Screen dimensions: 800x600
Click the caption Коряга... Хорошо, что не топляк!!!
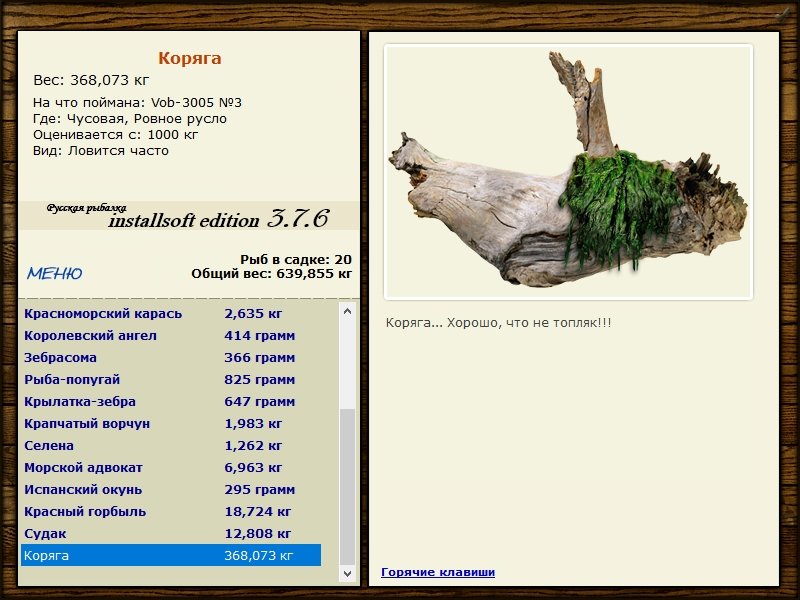498,322
